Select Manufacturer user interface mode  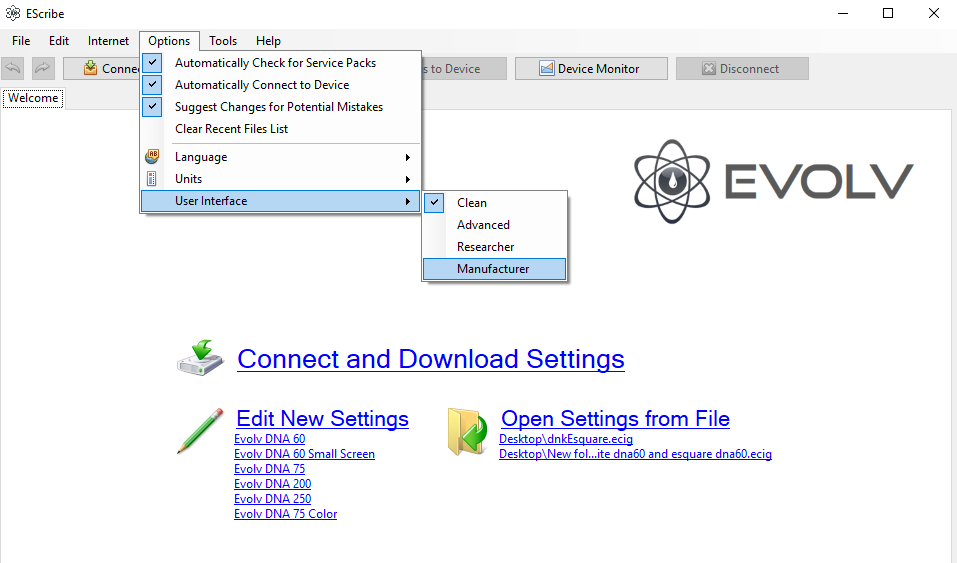(x=493, y=269)
